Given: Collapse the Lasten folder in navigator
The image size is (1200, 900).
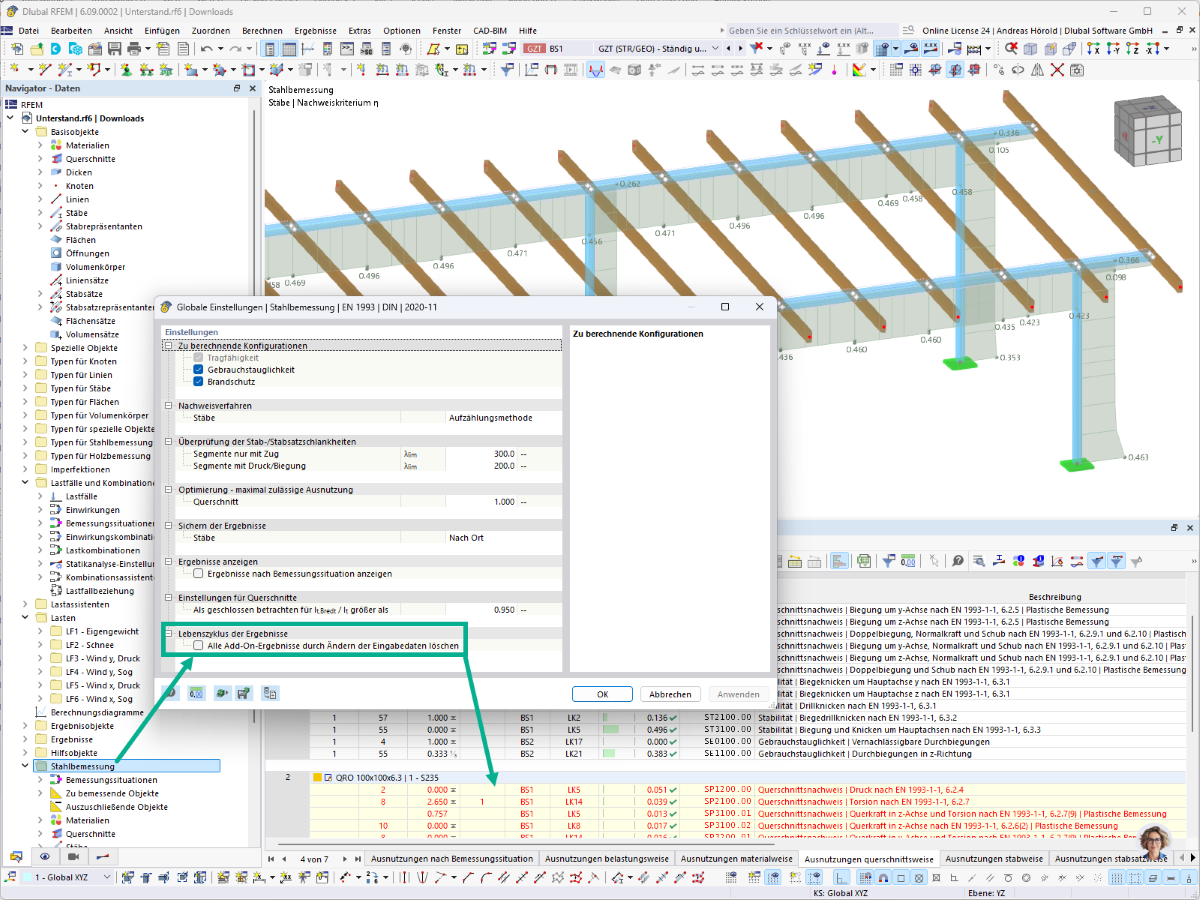Looking at the screenshot, I should [26, 618].
